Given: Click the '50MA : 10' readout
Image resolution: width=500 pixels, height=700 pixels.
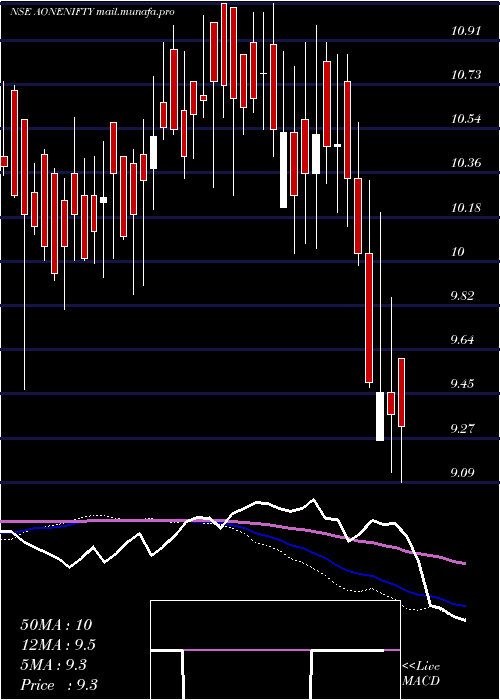Looking at the screenshot, I should click(x=56, y=624).
